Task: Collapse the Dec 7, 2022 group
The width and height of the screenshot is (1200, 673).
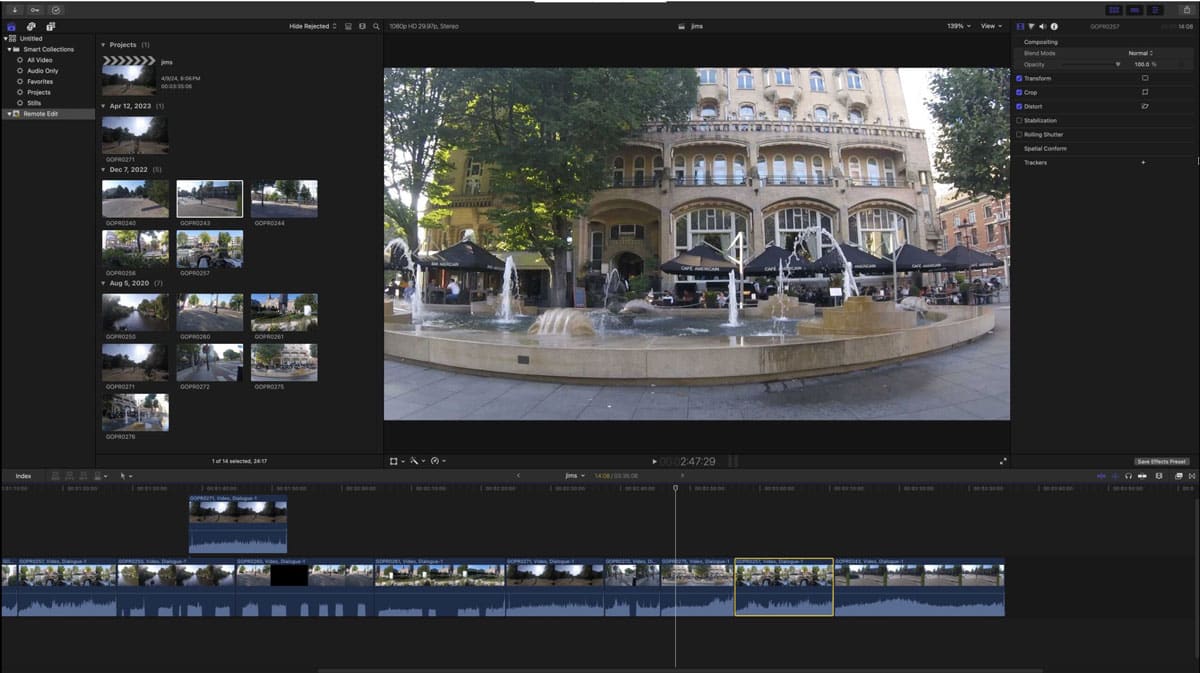Action: tap(104, 170)
